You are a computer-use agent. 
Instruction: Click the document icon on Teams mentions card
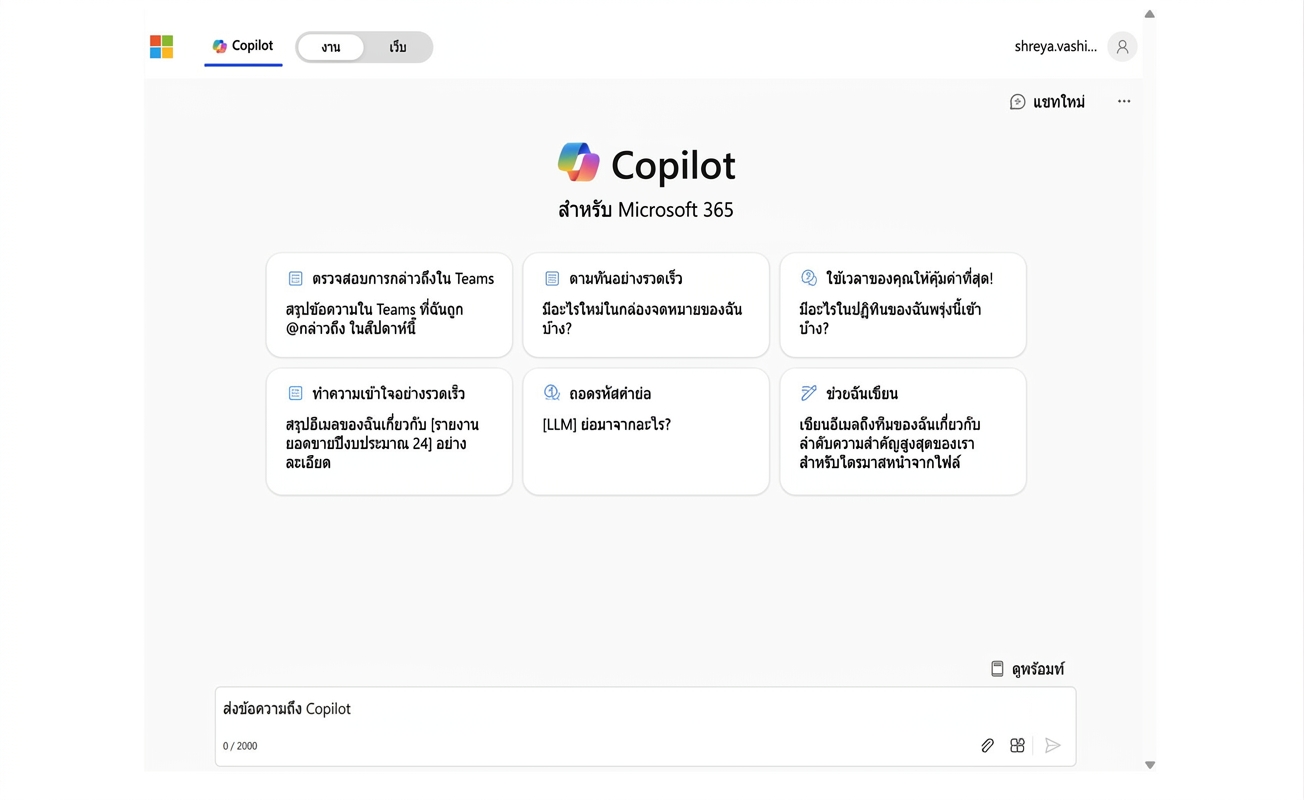(x=295, y=279)
